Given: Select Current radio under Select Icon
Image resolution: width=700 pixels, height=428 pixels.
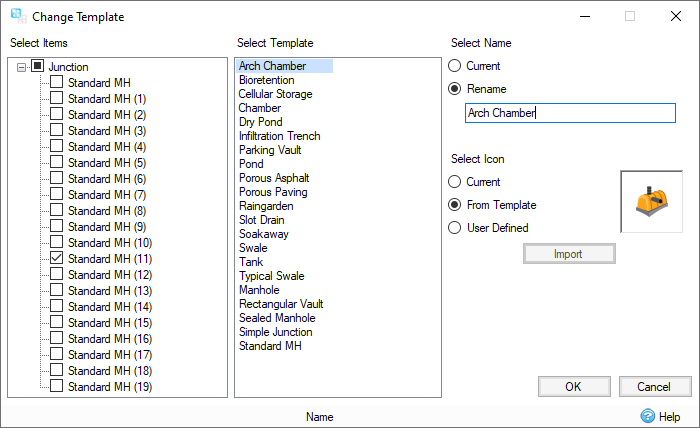Looking at the screenshot, I should (x=455, y=182).
